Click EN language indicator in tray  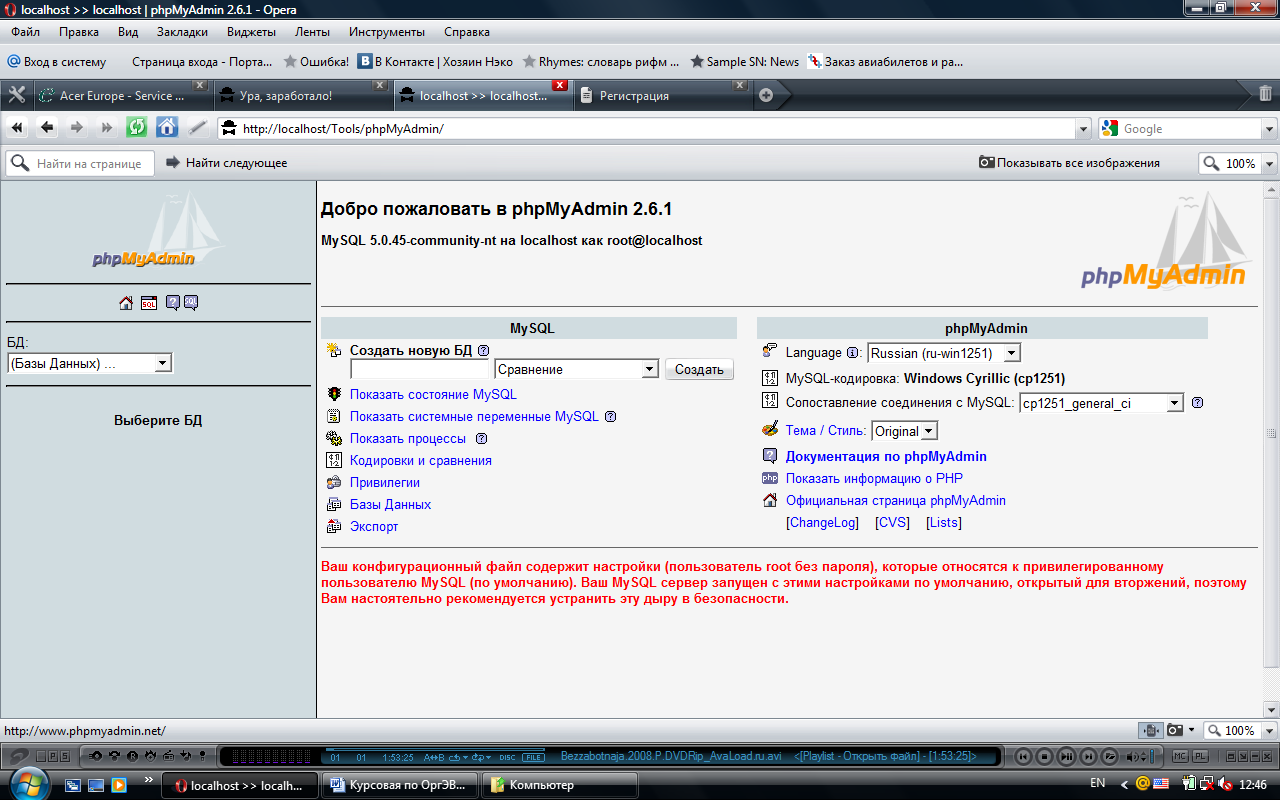coord(1097,783)
